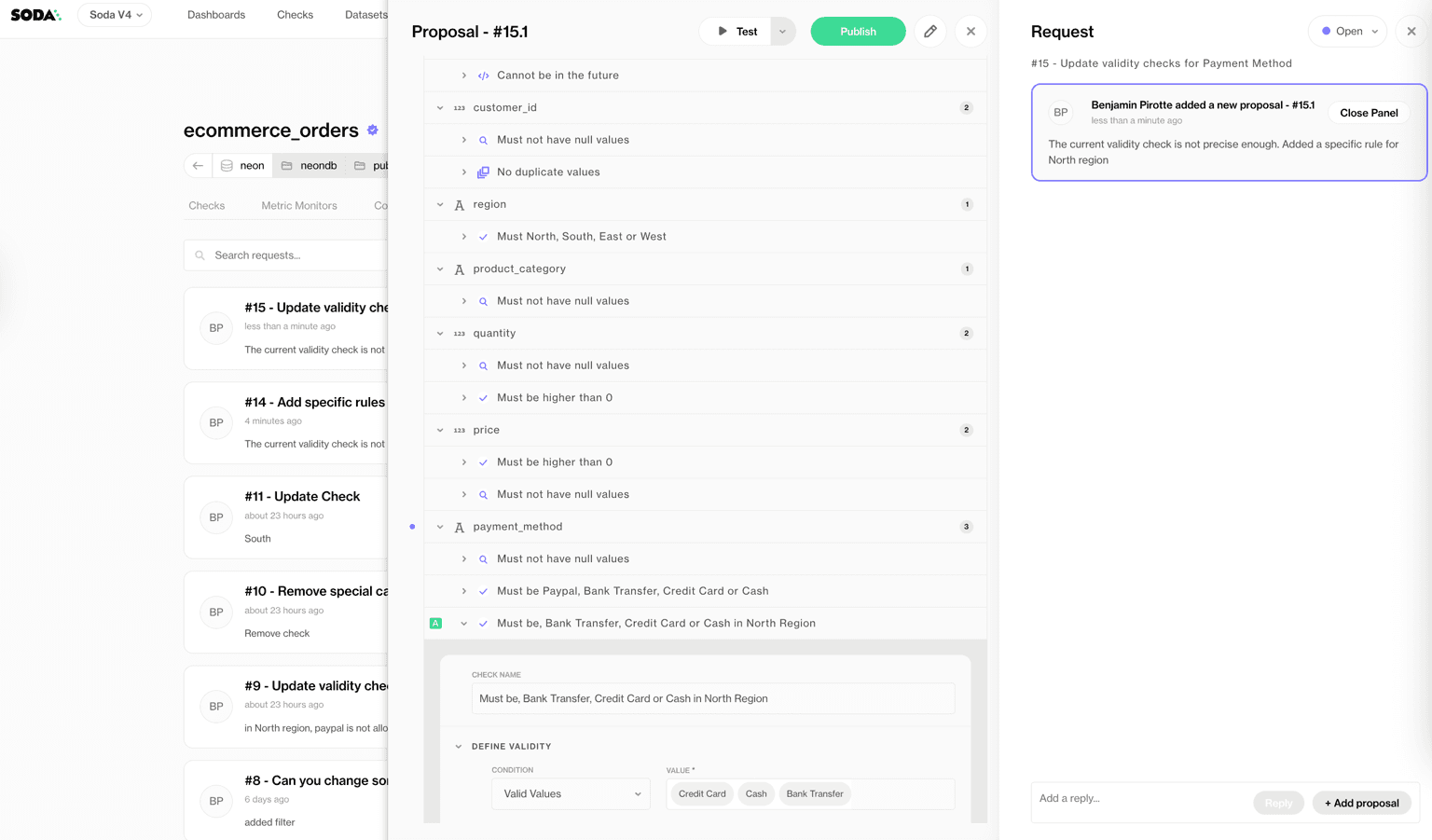Click the magnifier icon on price's null values check
Screen dimensions: 1432x840
(x=483, y=494)
